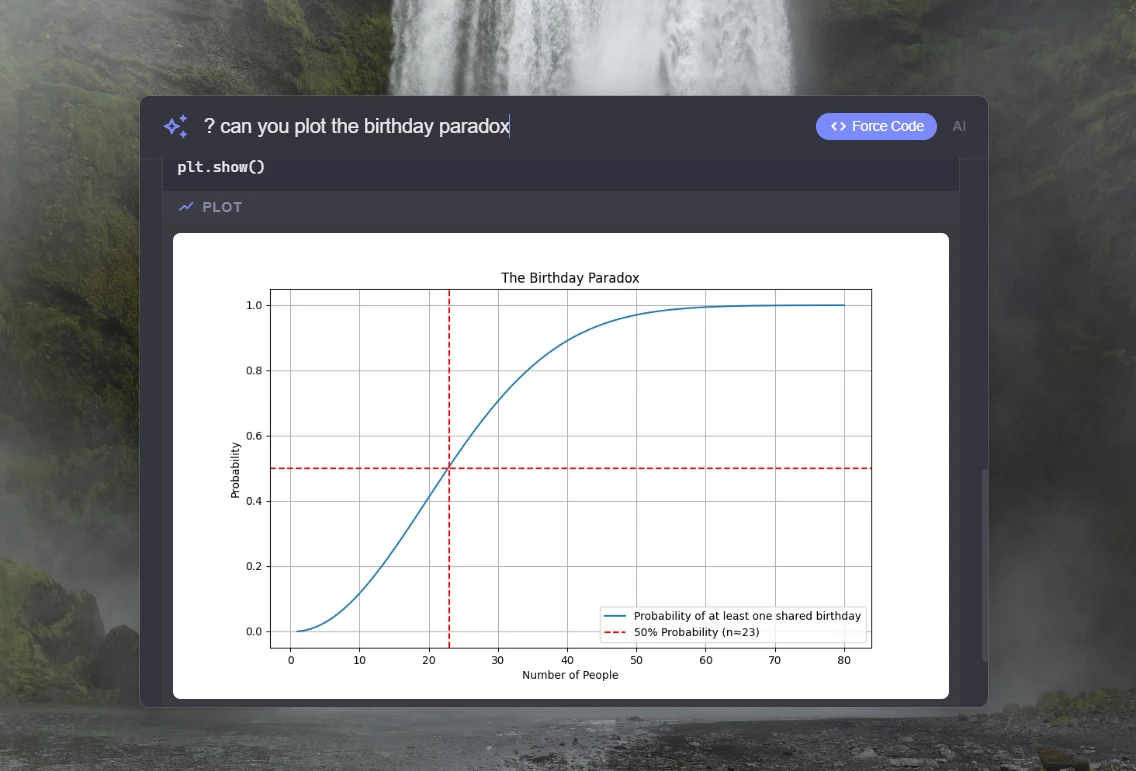1136x771 pixels.
Task: Click the PLOT section header label
Action: coord(222,207)
